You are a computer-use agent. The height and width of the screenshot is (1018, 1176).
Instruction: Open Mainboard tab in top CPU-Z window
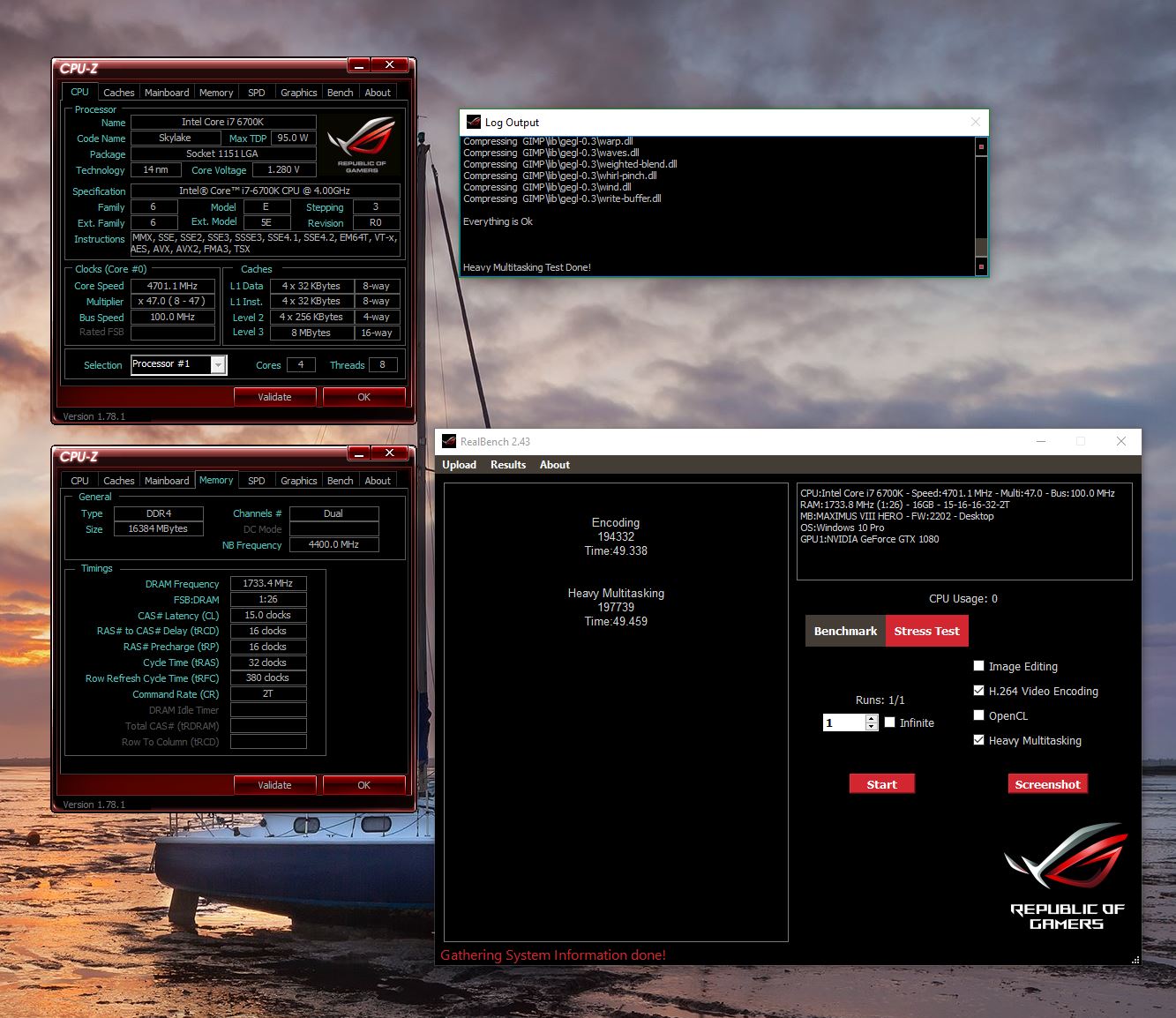167,93
